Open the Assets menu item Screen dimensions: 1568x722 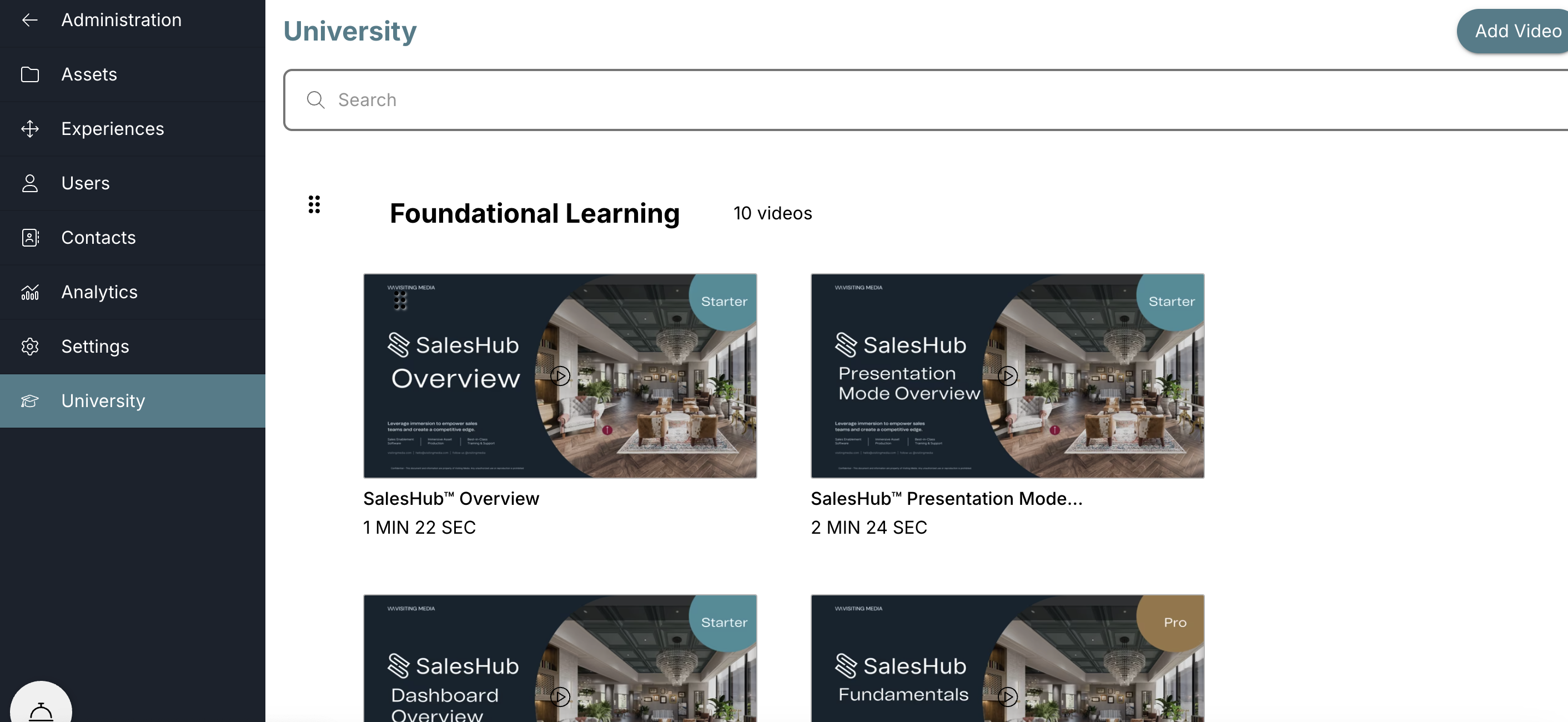click(133, 74)
